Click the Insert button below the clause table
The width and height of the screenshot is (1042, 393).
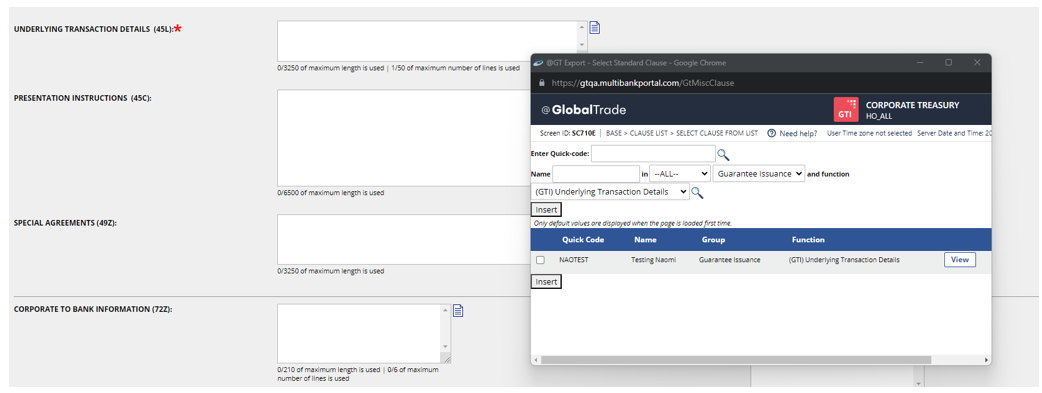pyautogui.click(x=546, y=282)
